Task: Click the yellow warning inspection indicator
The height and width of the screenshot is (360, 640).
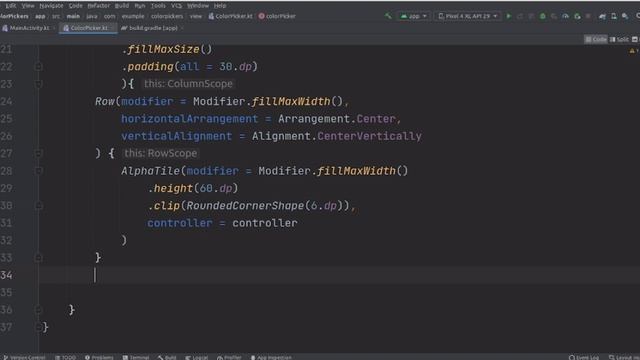Action: 632,51
